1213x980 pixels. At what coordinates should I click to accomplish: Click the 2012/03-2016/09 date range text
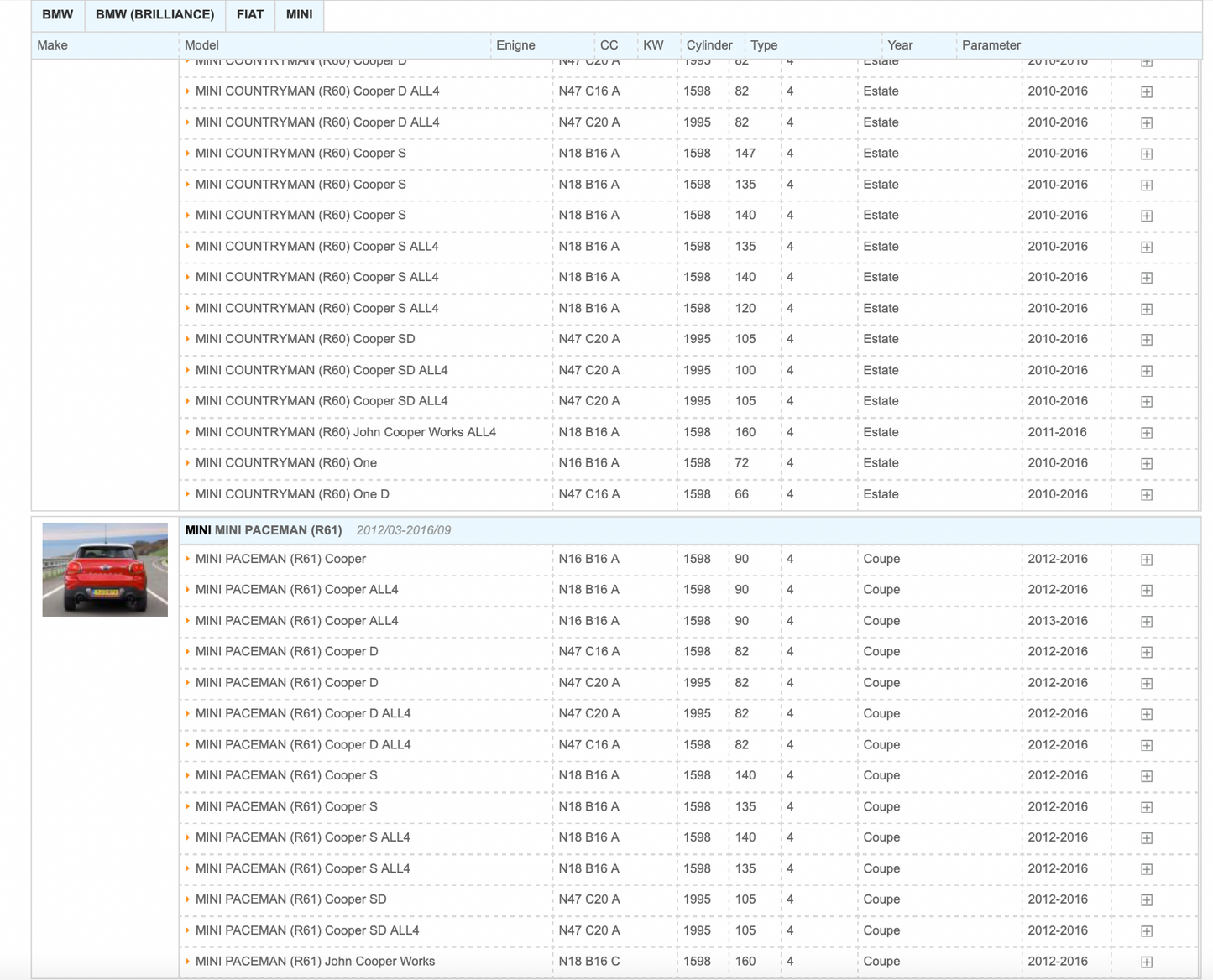[x=404, y=530]
